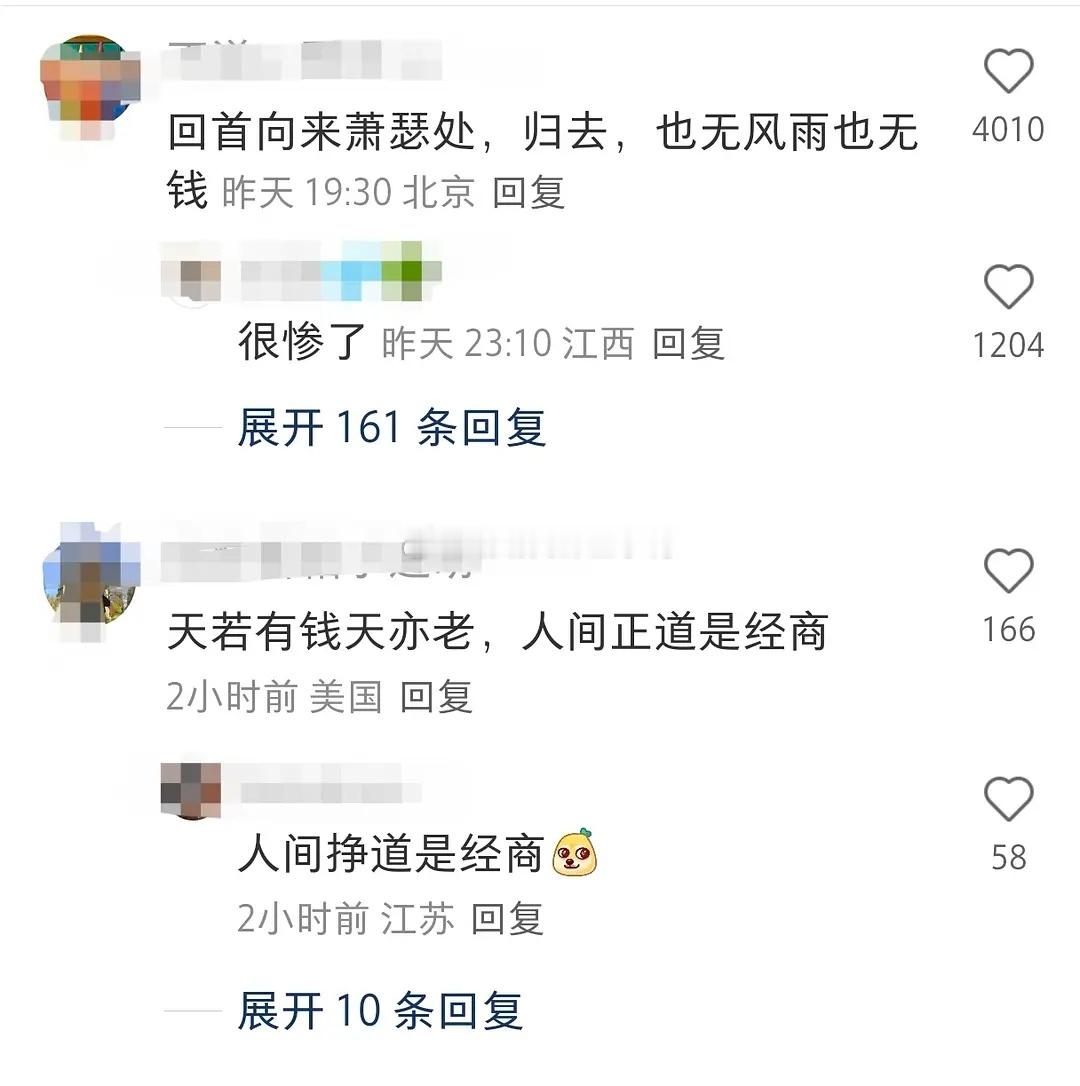Open username above 很惨了 reply
The image size is (1080, 1086).
pyautogui.click(x=341, y=272)
